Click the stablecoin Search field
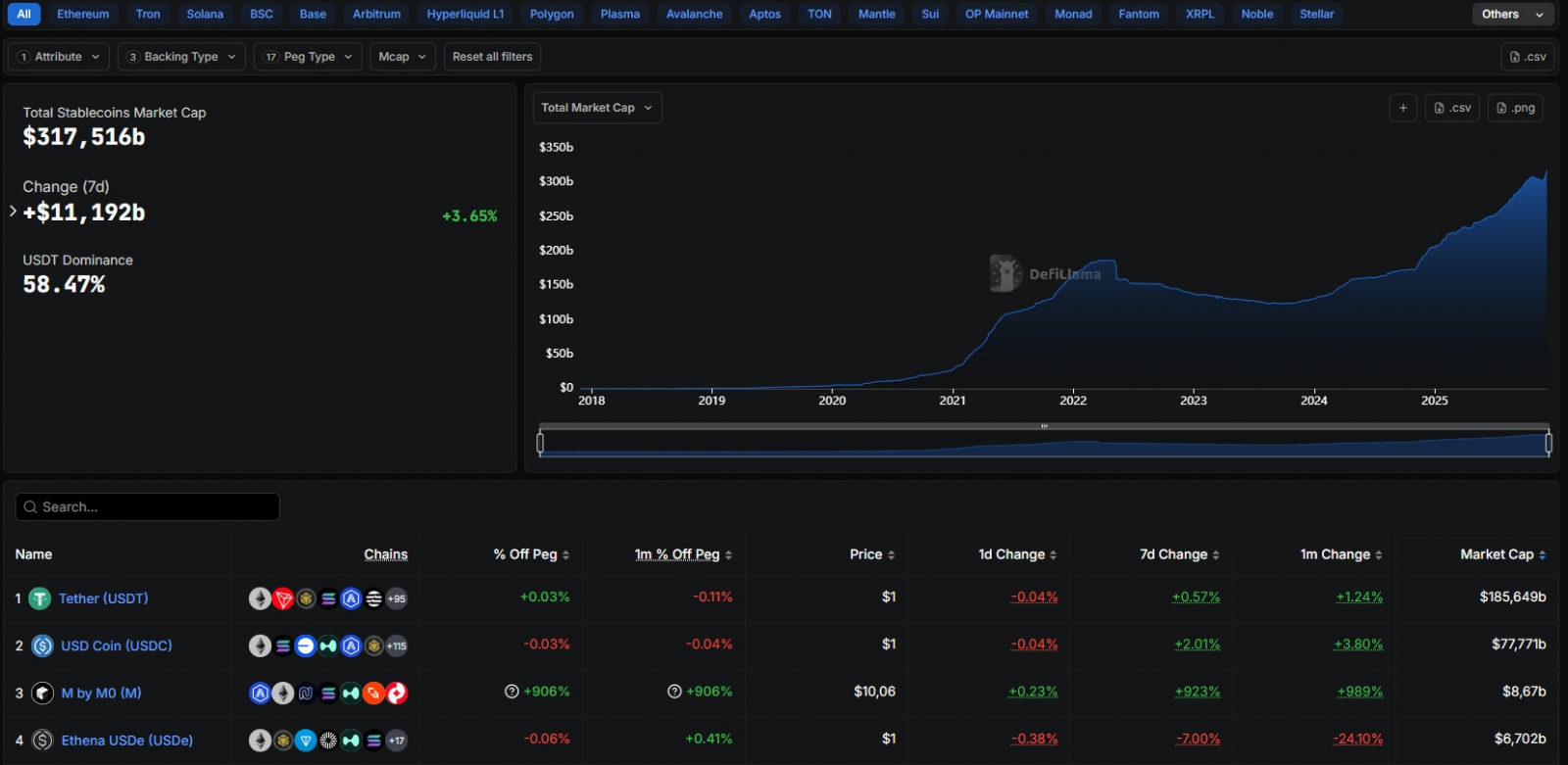Image resolution: width=1568 pixels, height=765 pixels. 148,507
